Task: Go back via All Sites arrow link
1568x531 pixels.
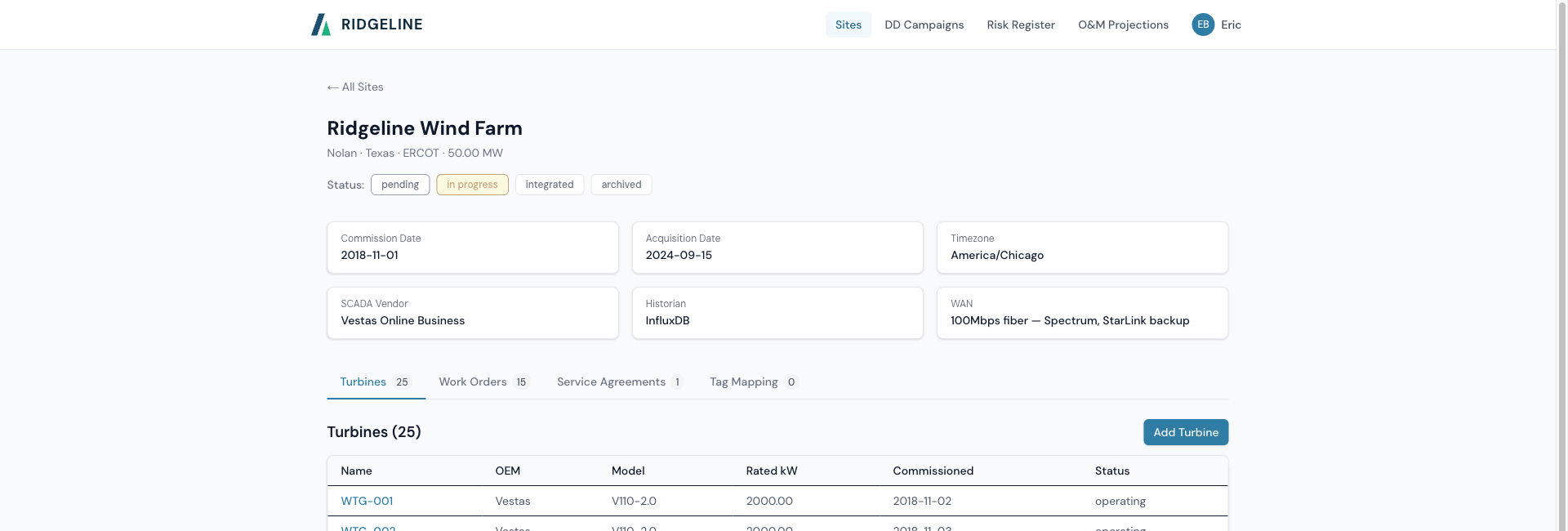Action: point(355,87)
